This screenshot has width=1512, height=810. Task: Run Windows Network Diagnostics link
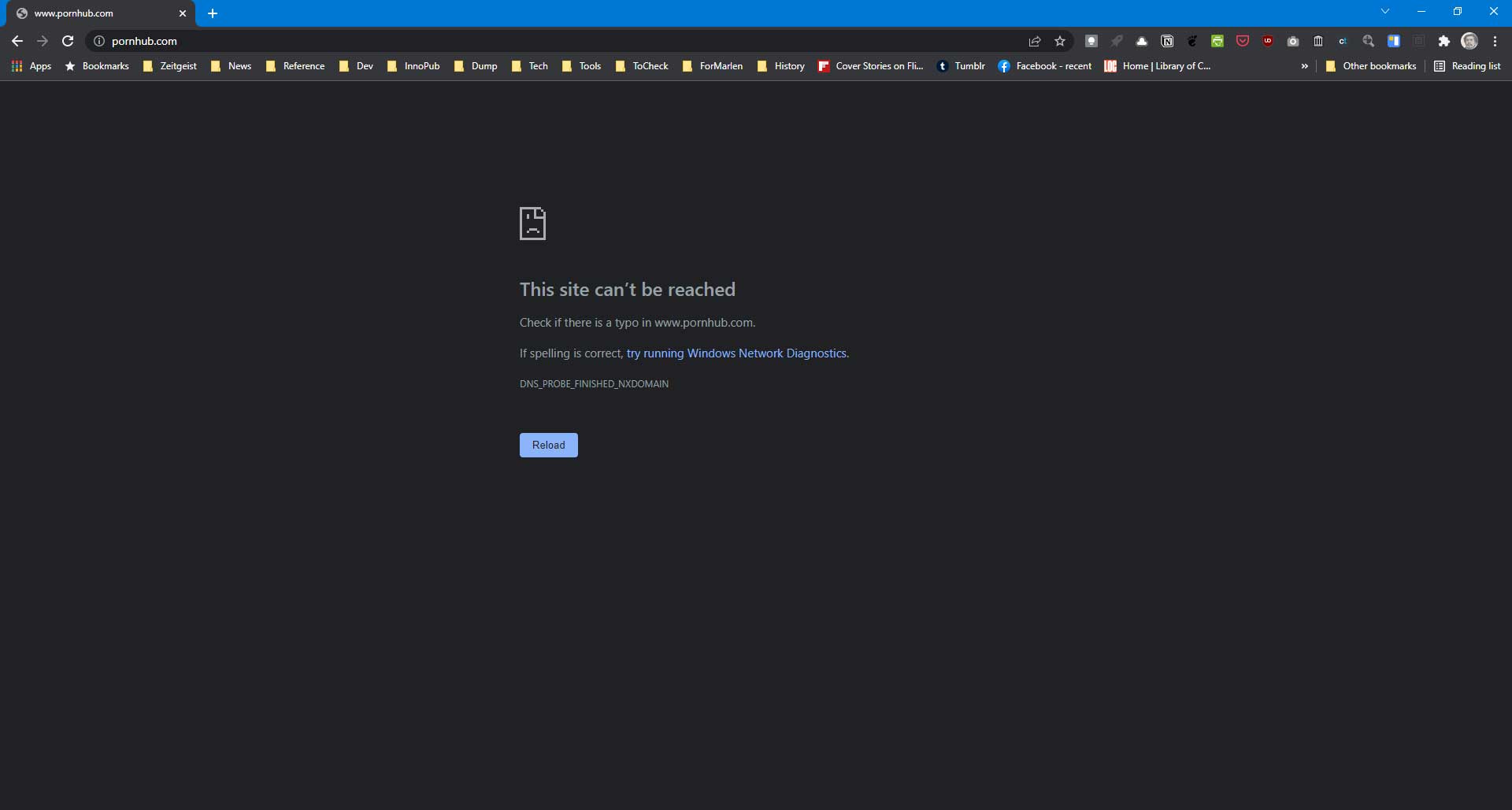(x=737, y=353)
